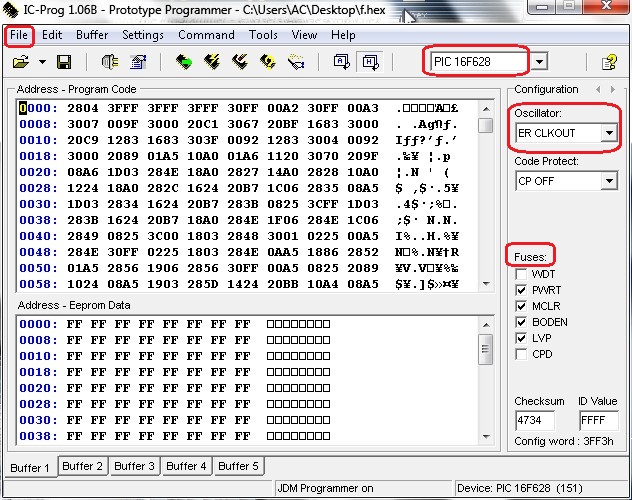The height and width of the screenshot is (500, 632).
Task: Open Hardware settings chip icon
Action: (x=110, y=62)
